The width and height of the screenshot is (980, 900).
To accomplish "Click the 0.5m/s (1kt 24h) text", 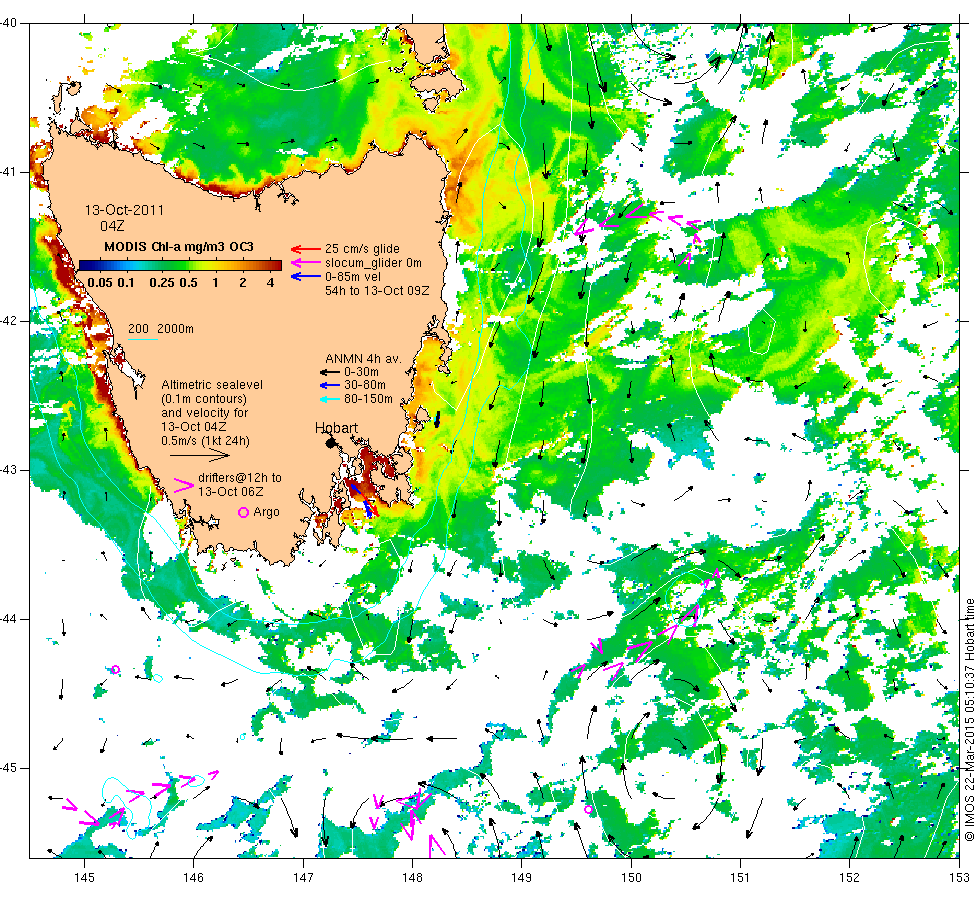I will coord(205,441).
